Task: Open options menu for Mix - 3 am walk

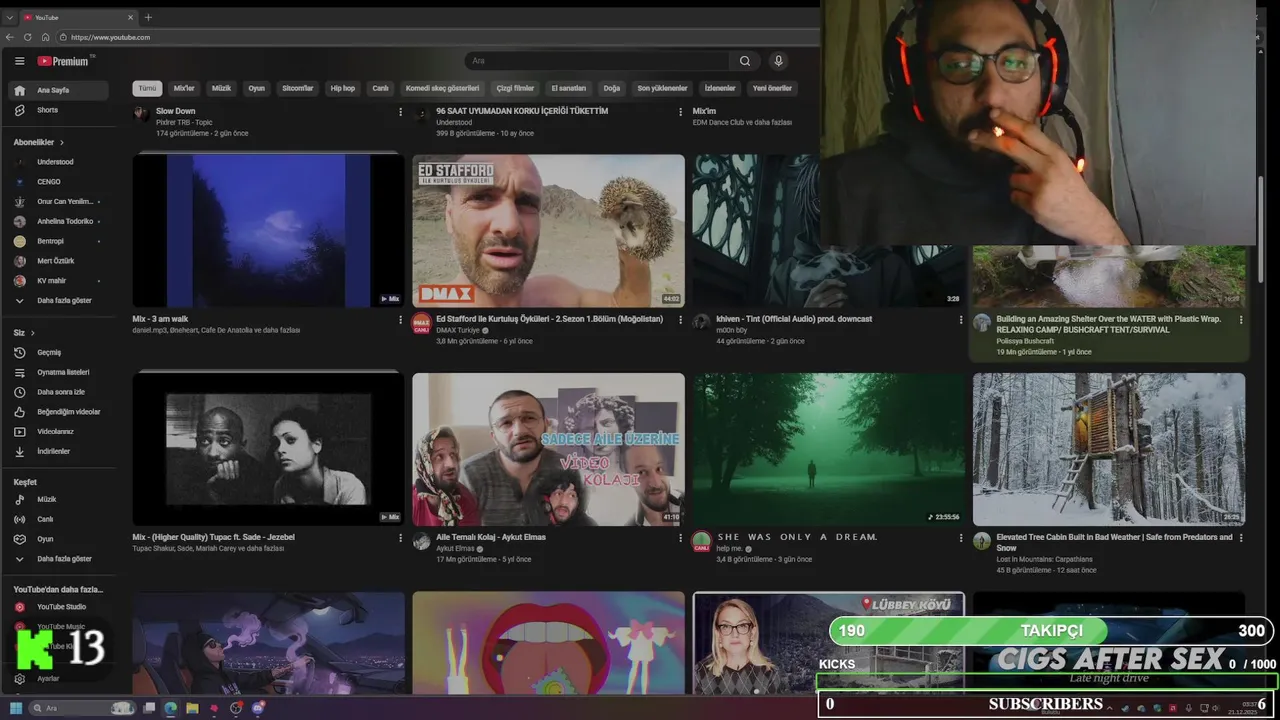Action: tap(401, 320)
